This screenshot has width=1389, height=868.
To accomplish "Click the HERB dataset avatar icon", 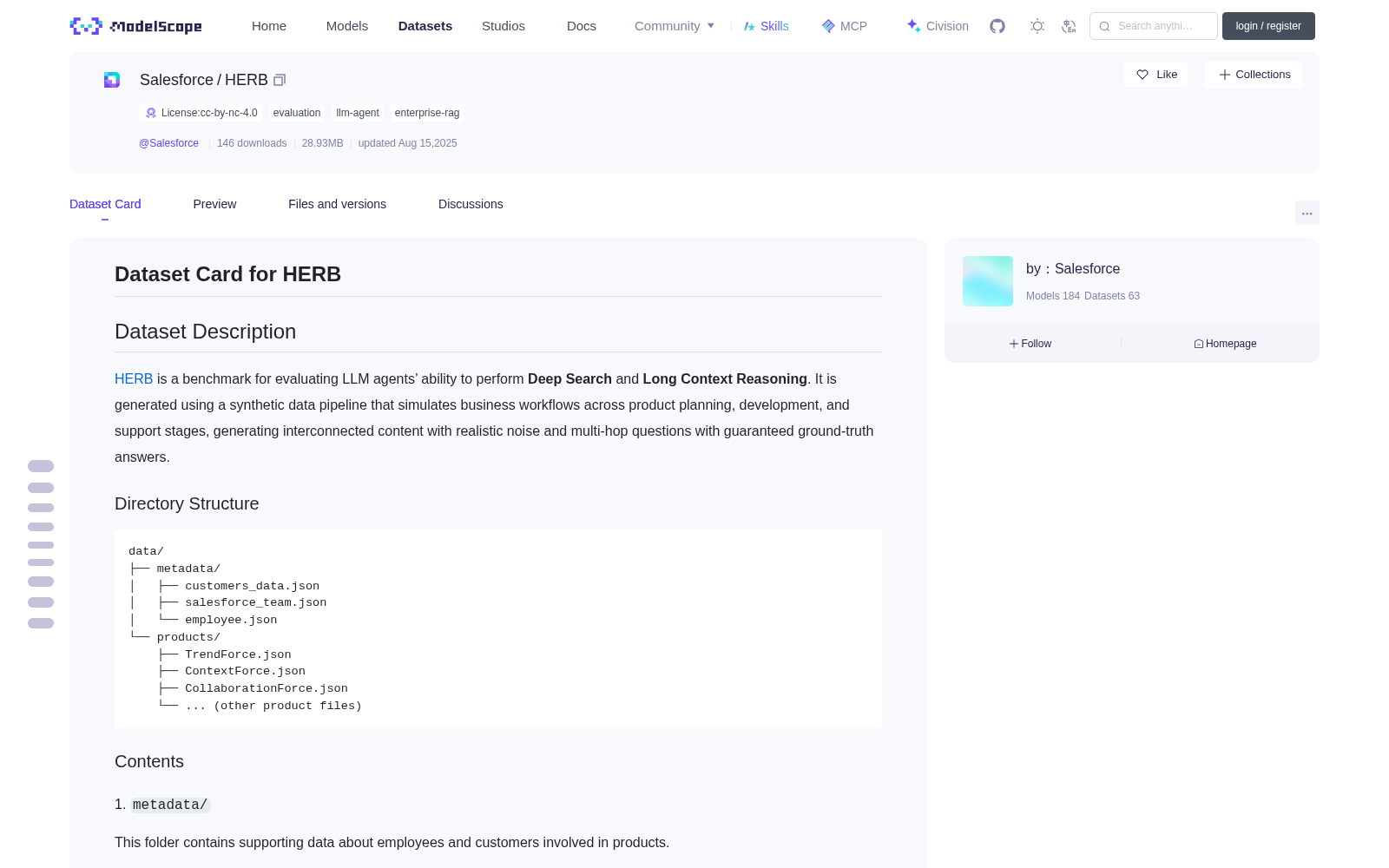I will [112, 80].
